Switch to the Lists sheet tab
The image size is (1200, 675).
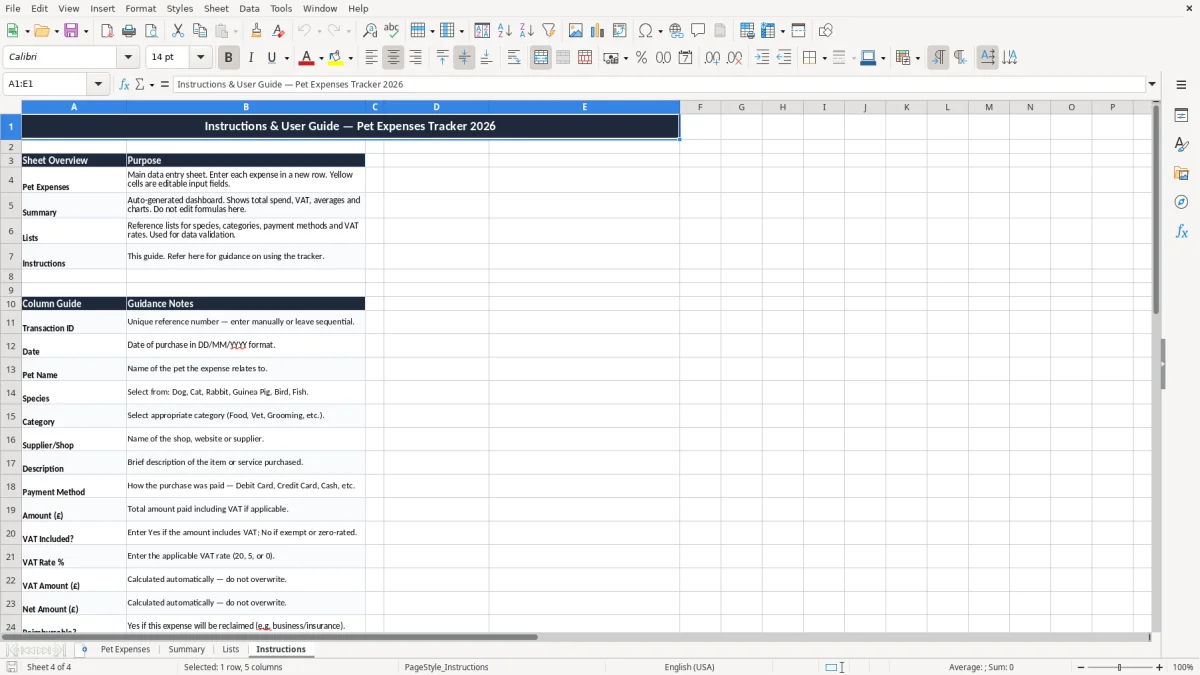coord(230,649)
